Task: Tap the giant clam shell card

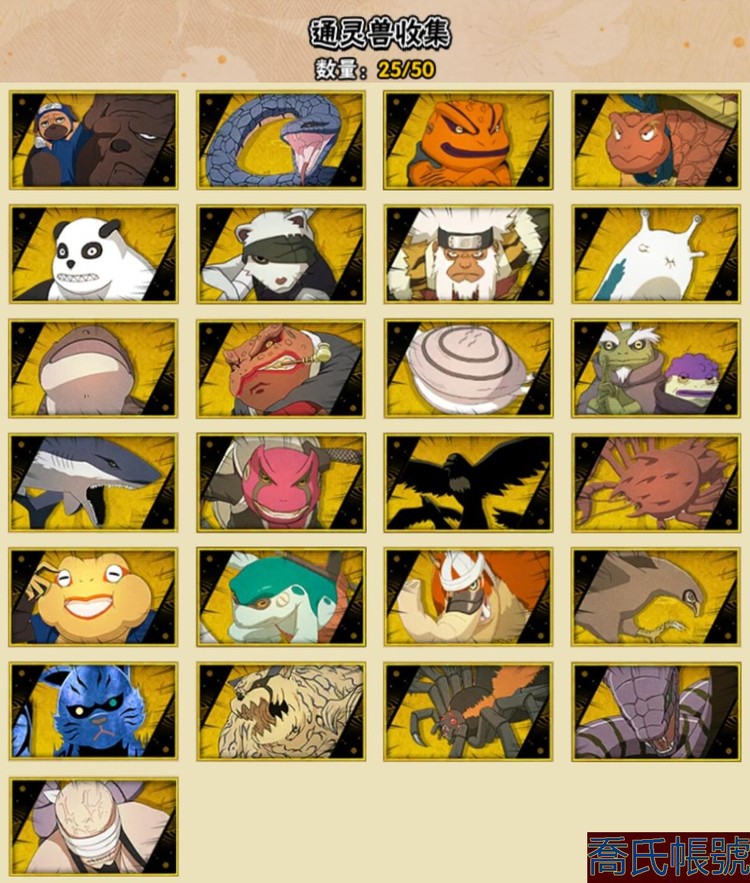Action: pyautogui.click(x=468, y=368)
